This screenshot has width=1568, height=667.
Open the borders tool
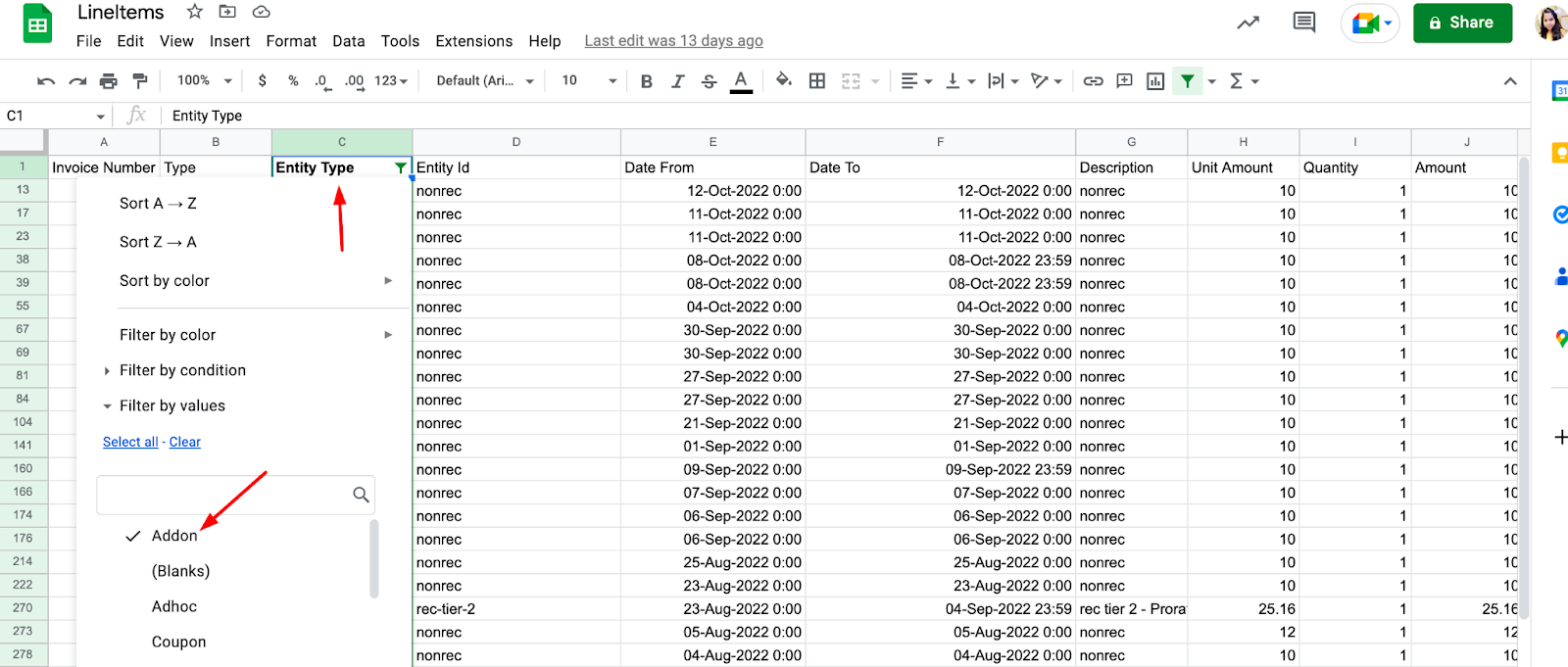(816, 81)
